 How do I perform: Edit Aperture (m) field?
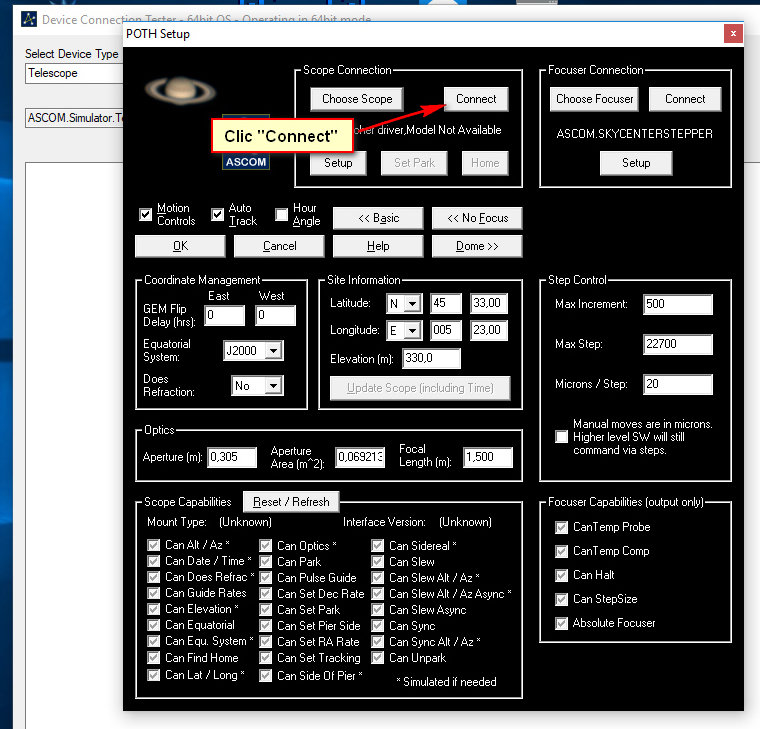pyautogui.click(x=232, y=457)
